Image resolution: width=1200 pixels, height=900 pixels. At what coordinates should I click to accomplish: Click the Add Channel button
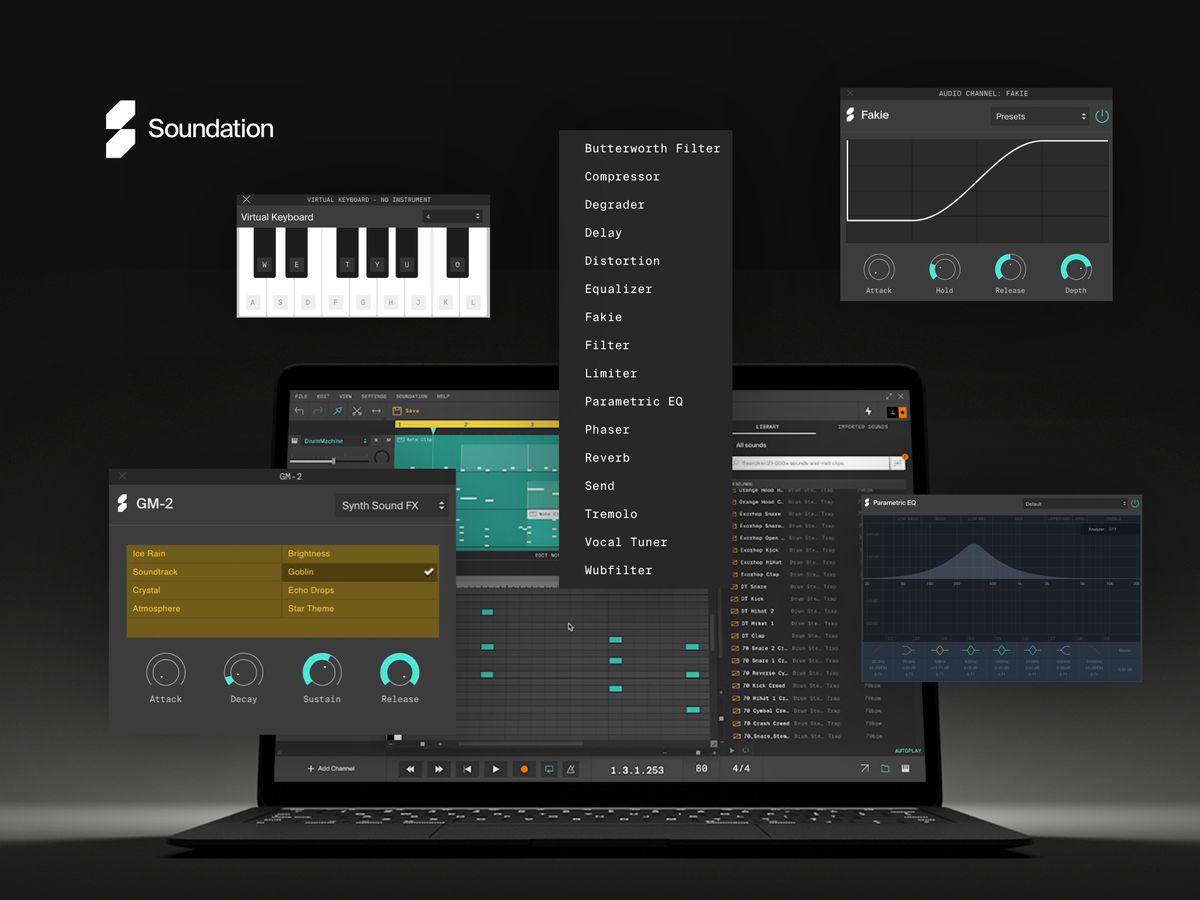point(331,768)
